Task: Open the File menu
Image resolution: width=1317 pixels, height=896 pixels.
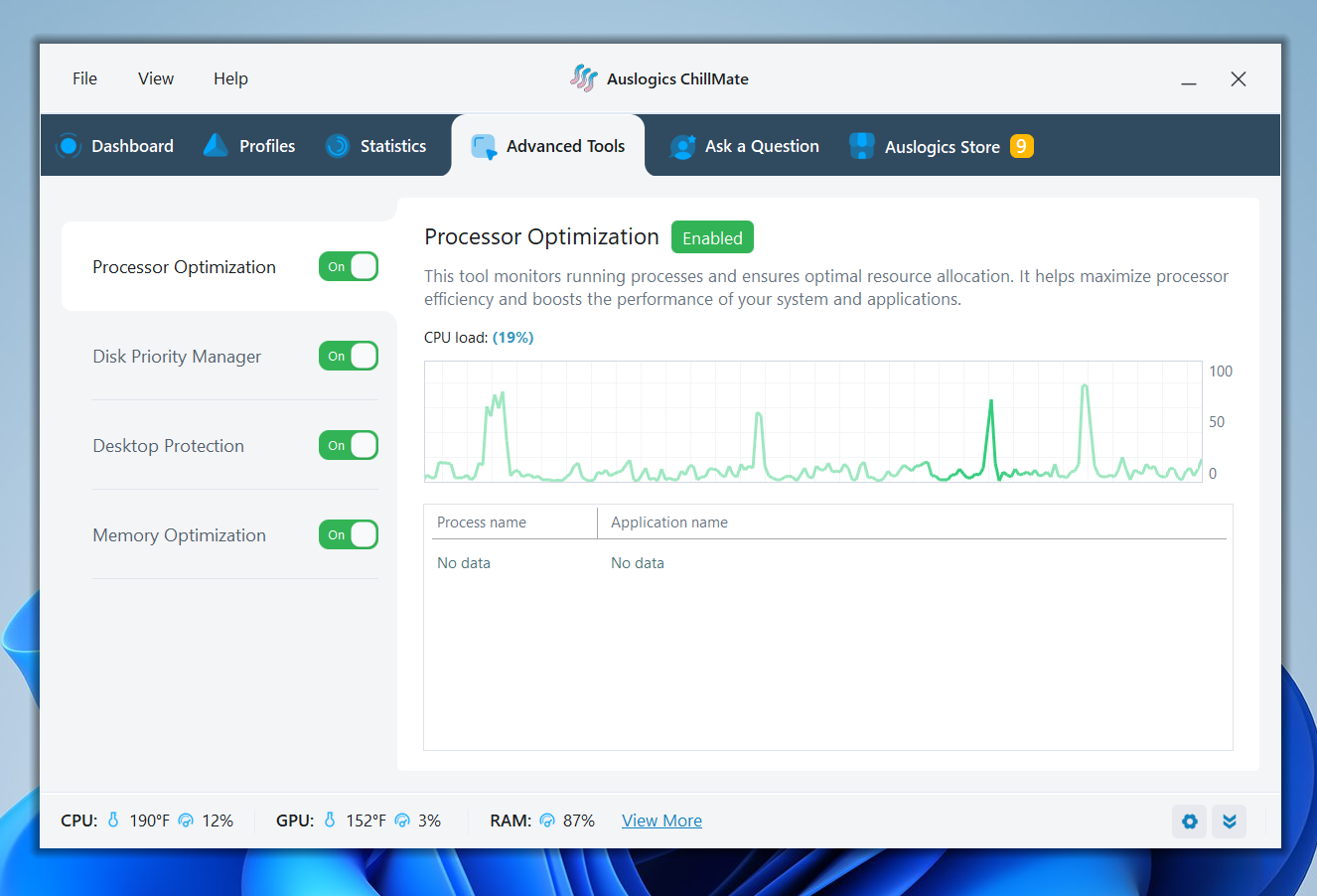Action: click(x=84, y=78)
